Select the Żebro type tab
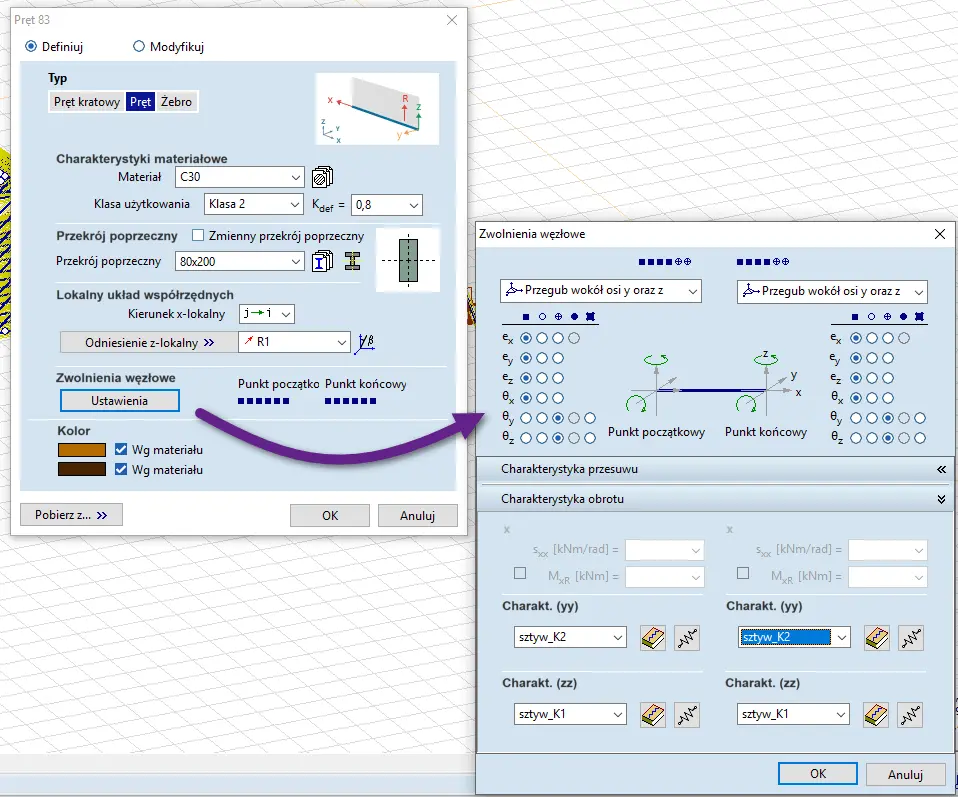The width and height of the screenshot is (958, 797). point(176,101)
